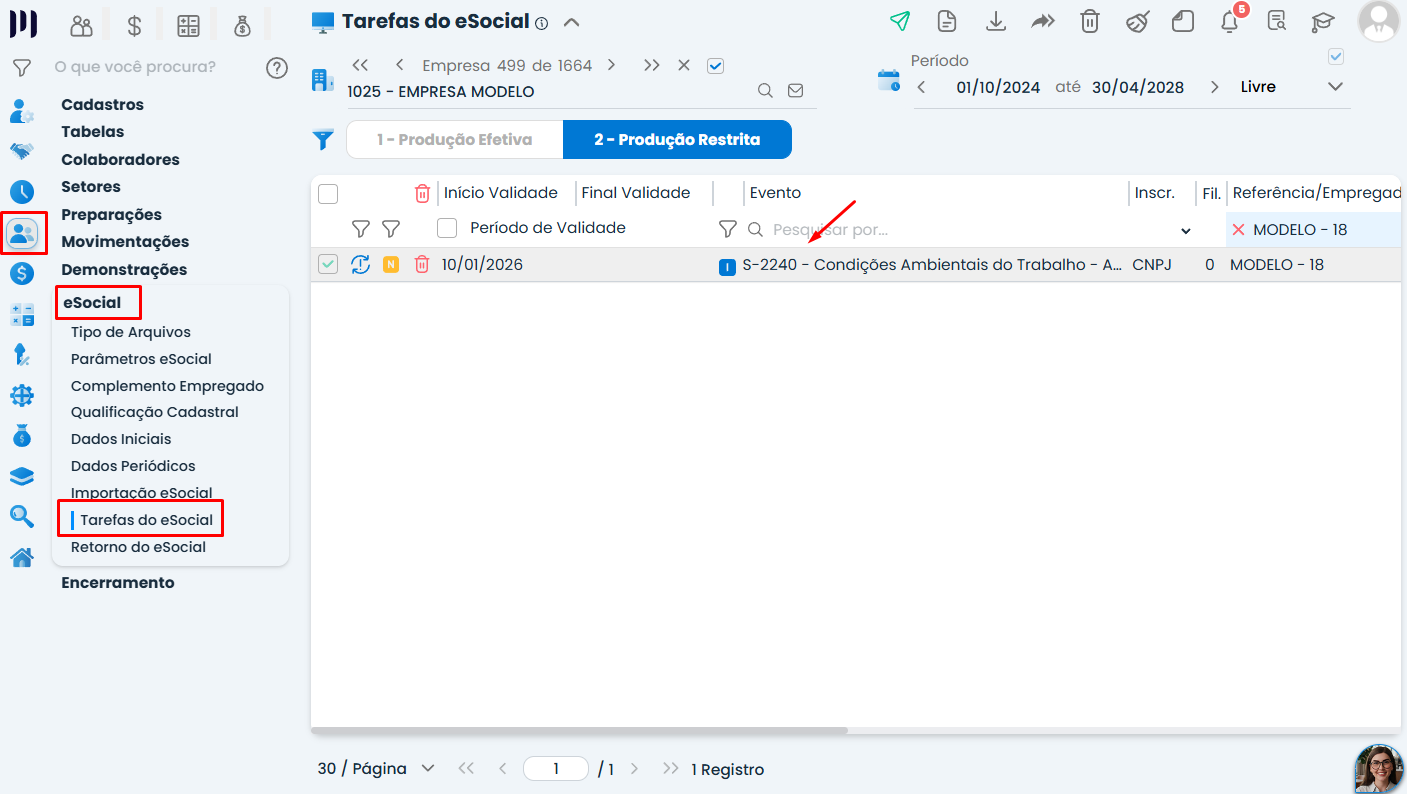The height and width of the screenshot is (794, 1407).
Task: Click the gray trash can in top toolbar
Action: pos(1090,21)
